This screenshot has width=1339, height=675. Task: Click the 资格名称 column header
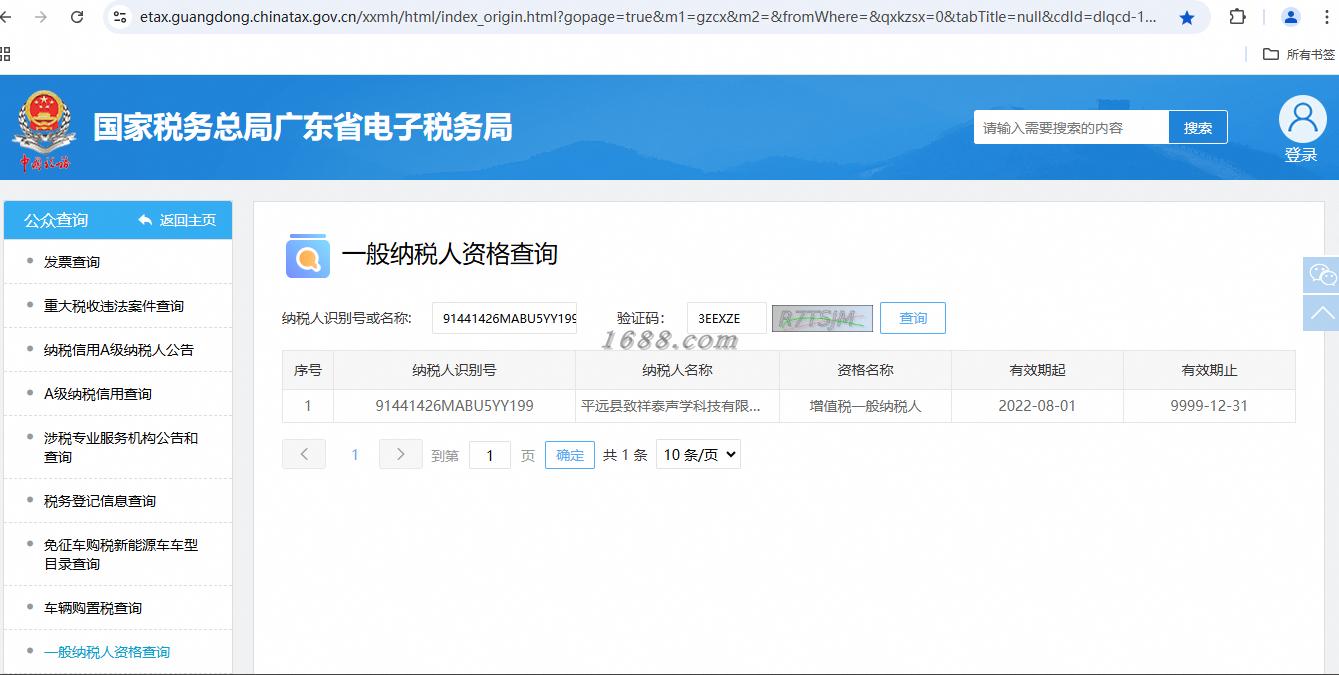pos(865,370)
